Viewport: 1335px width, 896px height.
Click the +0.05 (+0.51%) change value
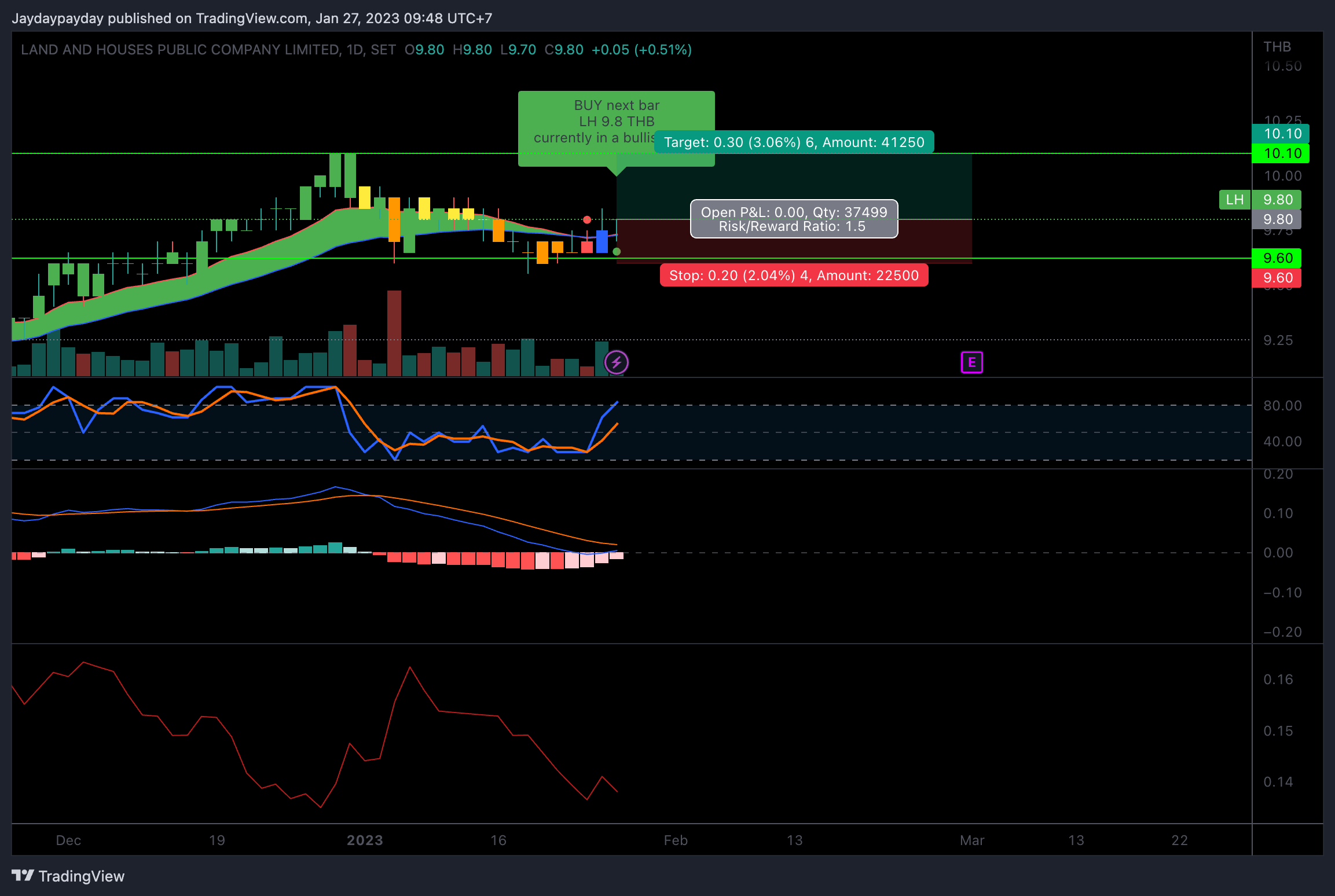pyautogui.click(x=641, y=50)
